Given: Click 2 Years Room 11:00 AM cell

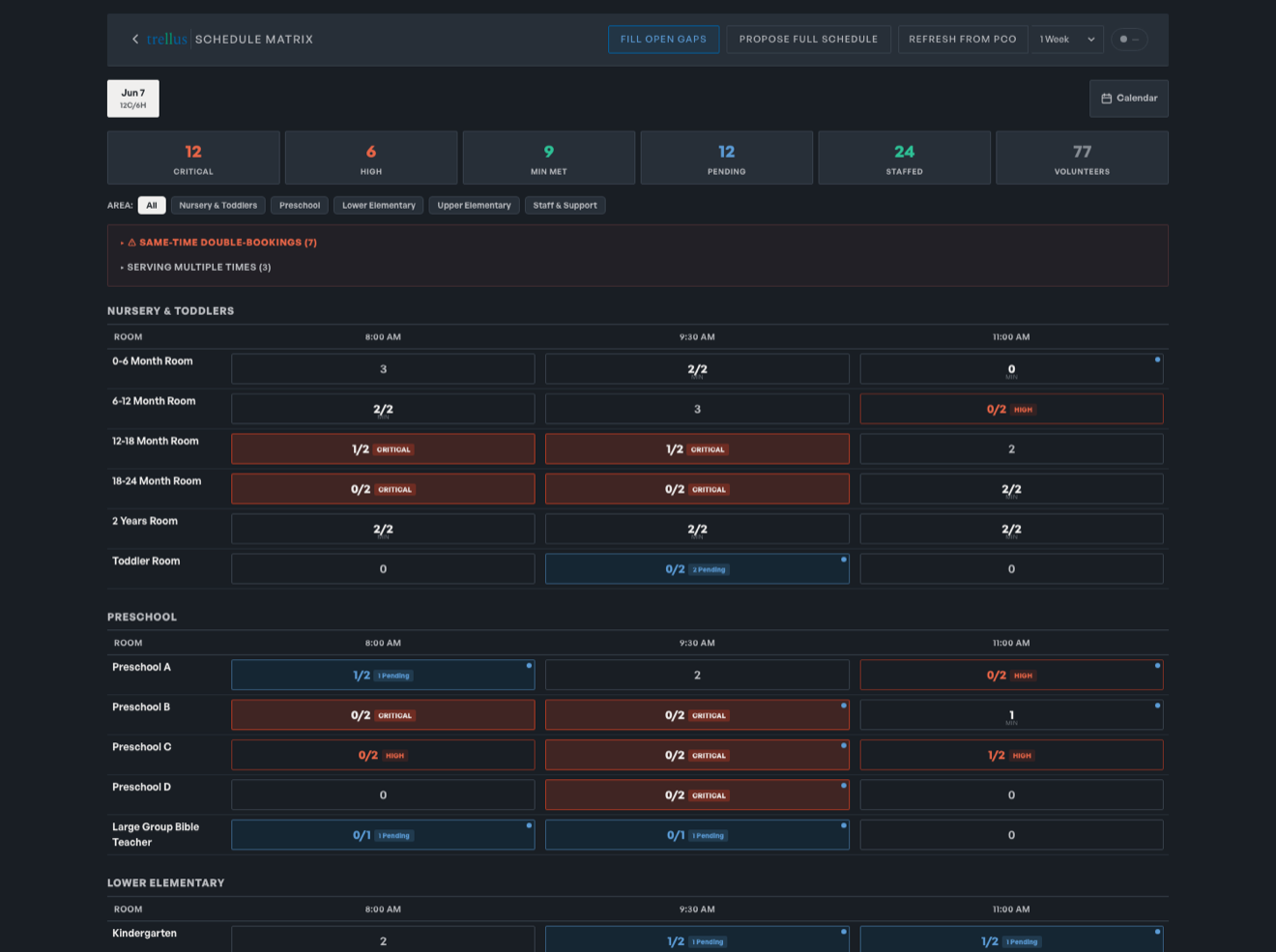Looking at the screenshot, I should click(x=1011, y=529).
